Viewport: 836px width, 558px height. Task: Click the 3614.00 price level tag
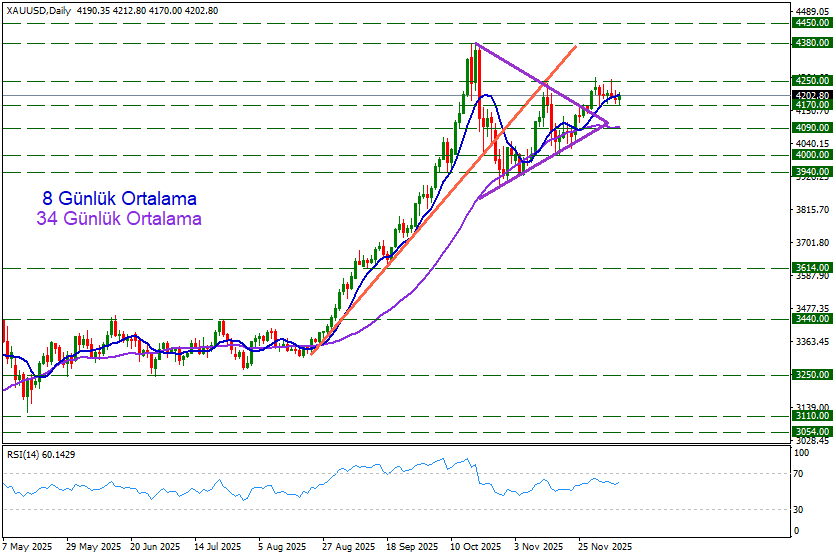pyautogui.click(x=811, y=268)
